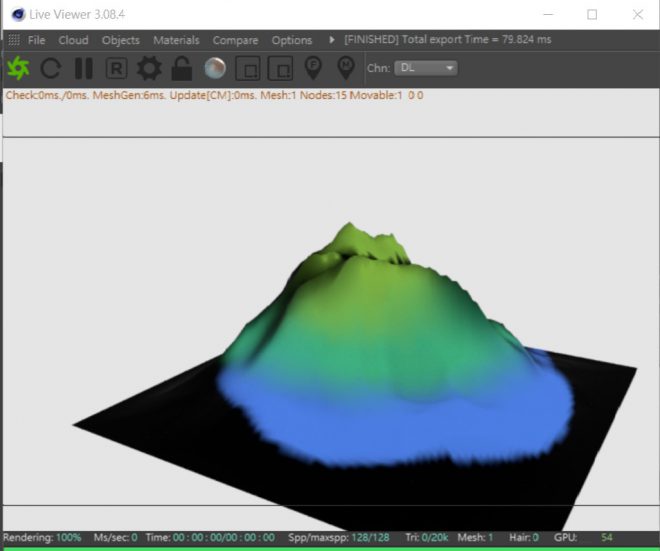
Task: Pause the rendering
Action: (84, 68)
